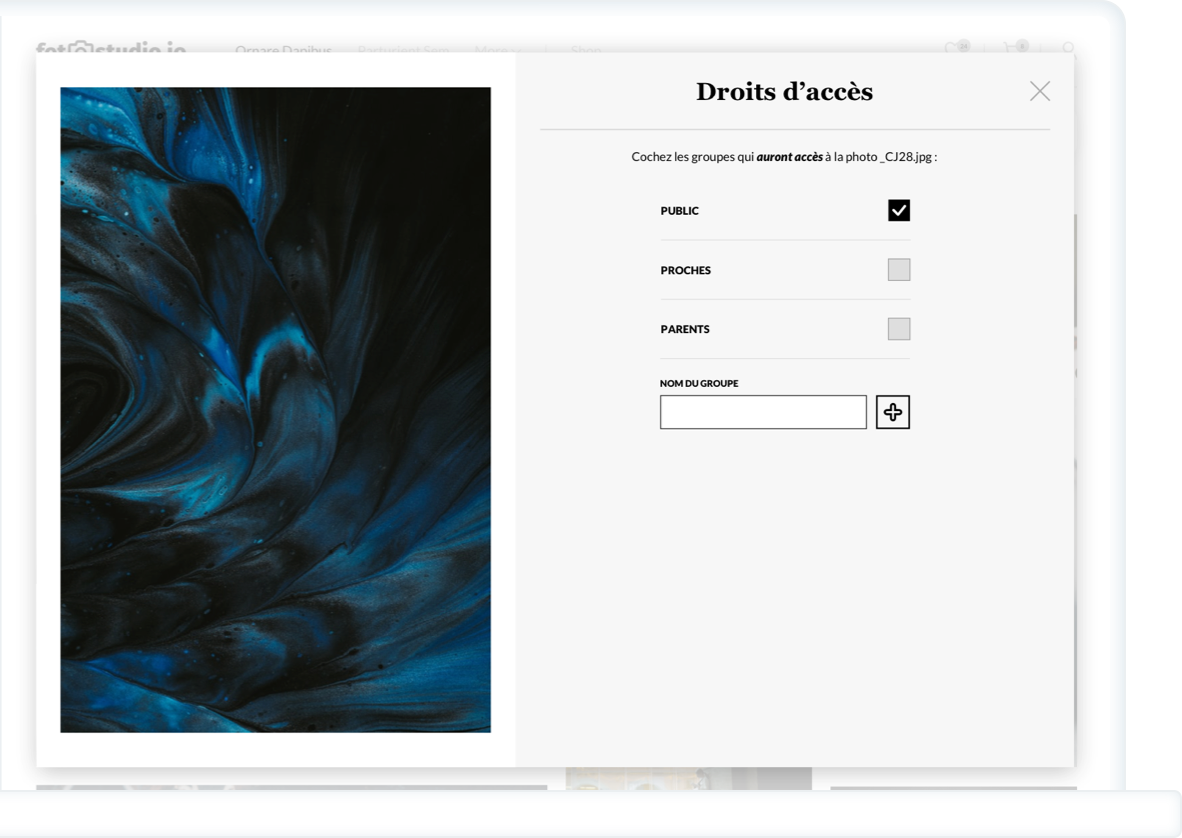Viewport: 1182px width, 838px height.
Task: Click the PROCHES group label
Action: [686, 270]
